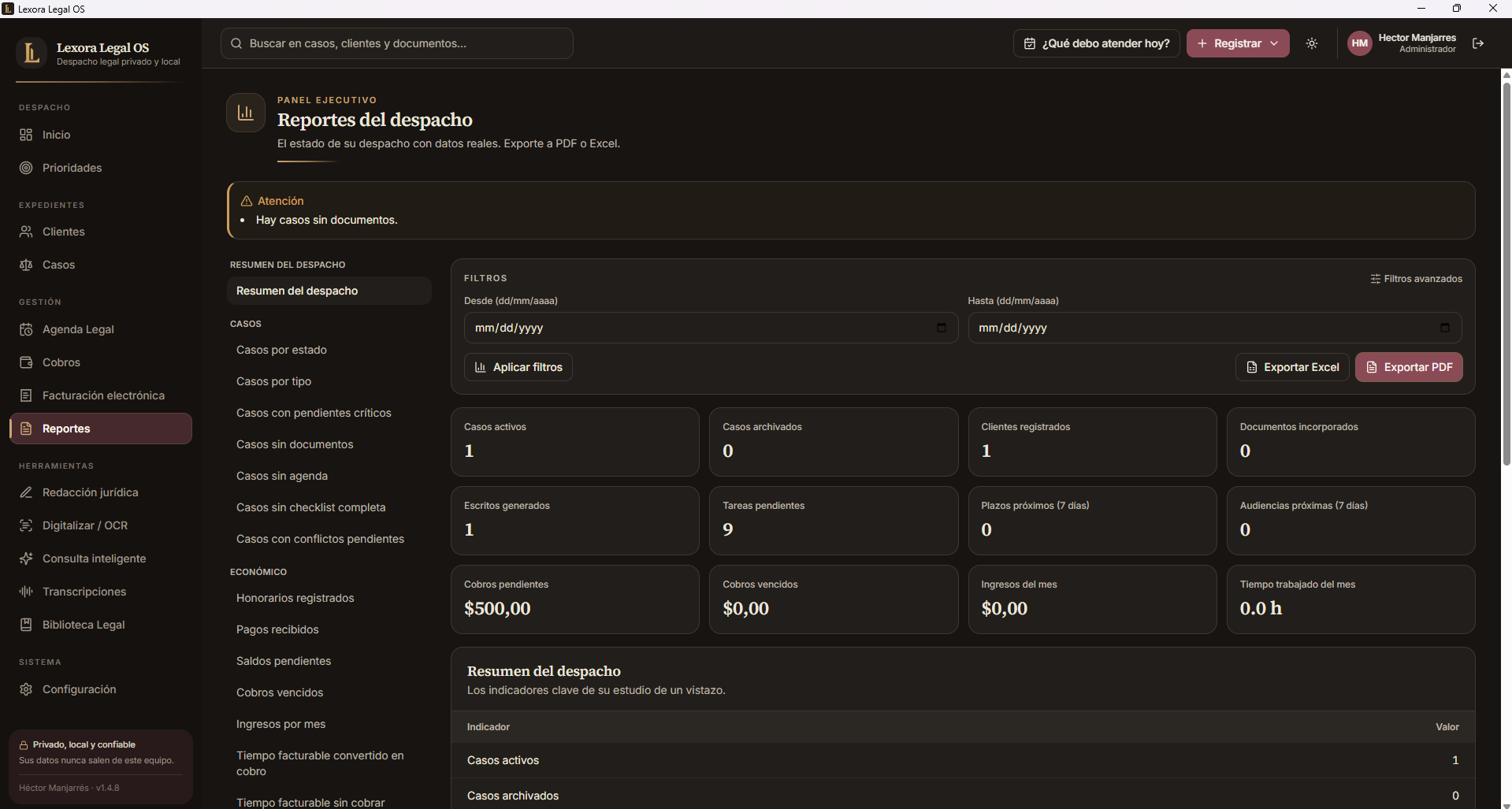This screenshot has height=809, width=1512.
Task: Click the logout icon next to user
Action: click(x=1478, y=43)
